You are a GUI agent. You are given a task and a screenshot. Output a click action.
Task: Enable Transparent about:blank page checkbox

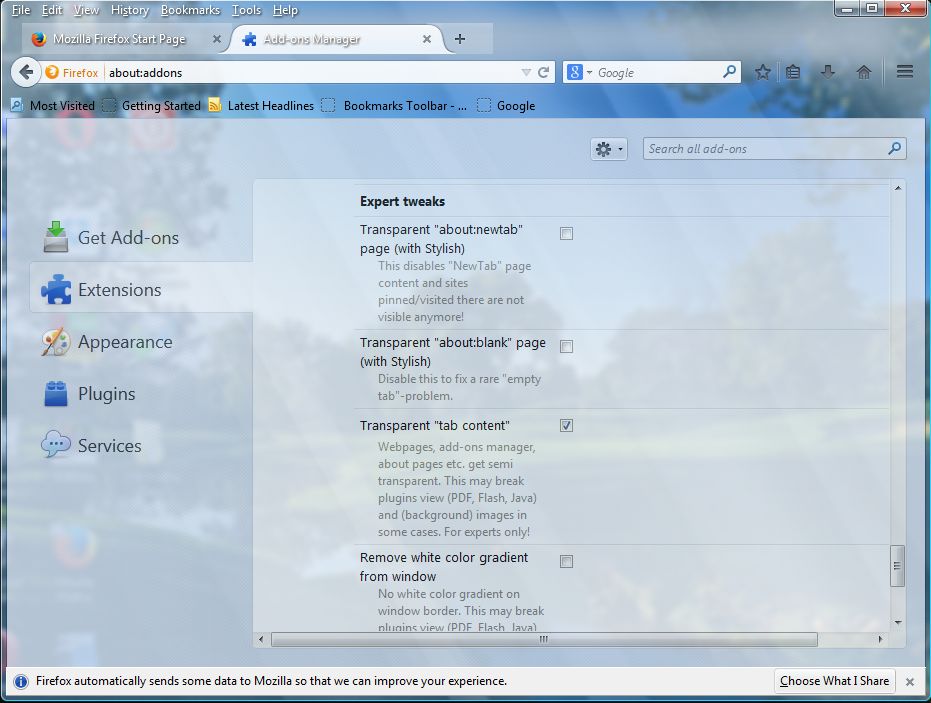coord(566,347)
